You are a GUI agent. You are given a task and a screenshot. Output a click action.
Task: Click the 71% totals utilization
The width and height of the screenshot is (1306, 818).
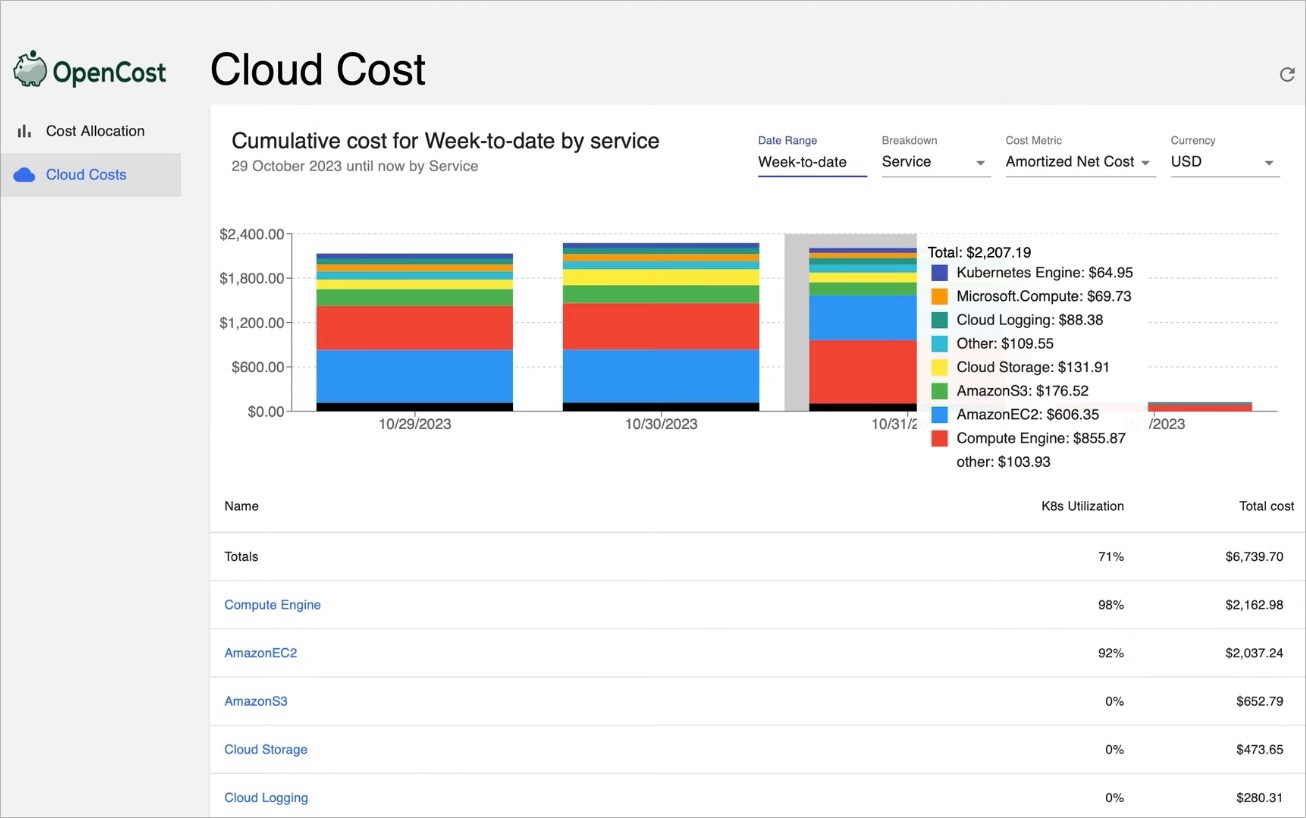pos(1111,557)
